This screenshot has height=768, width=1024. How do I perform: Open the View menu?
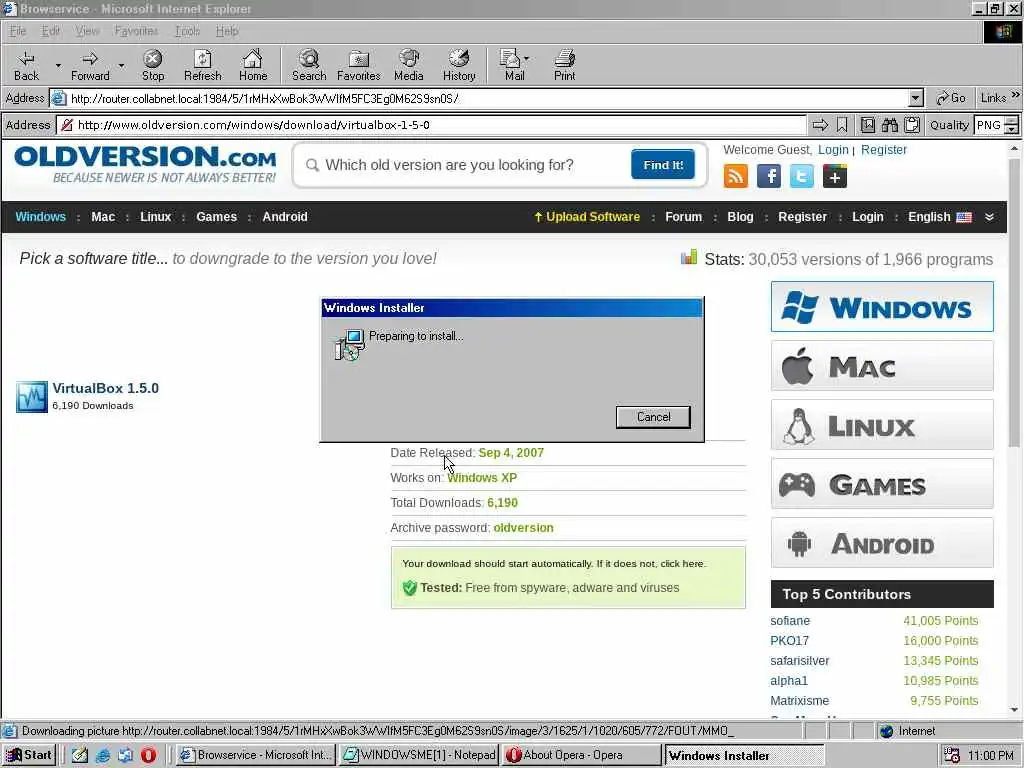(x=87, y=31)
